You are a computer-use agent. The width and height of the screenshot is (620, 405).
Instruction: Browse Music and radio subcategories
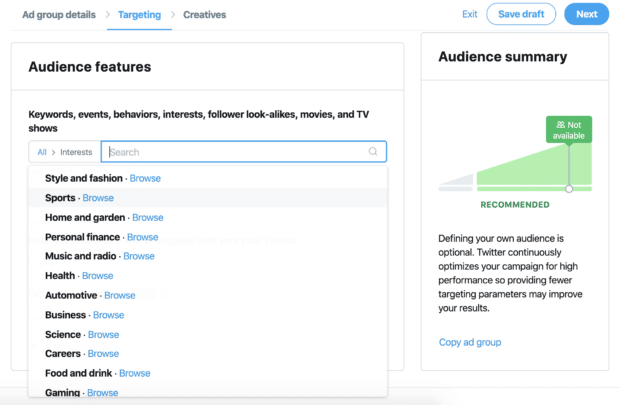pos(139,256)
